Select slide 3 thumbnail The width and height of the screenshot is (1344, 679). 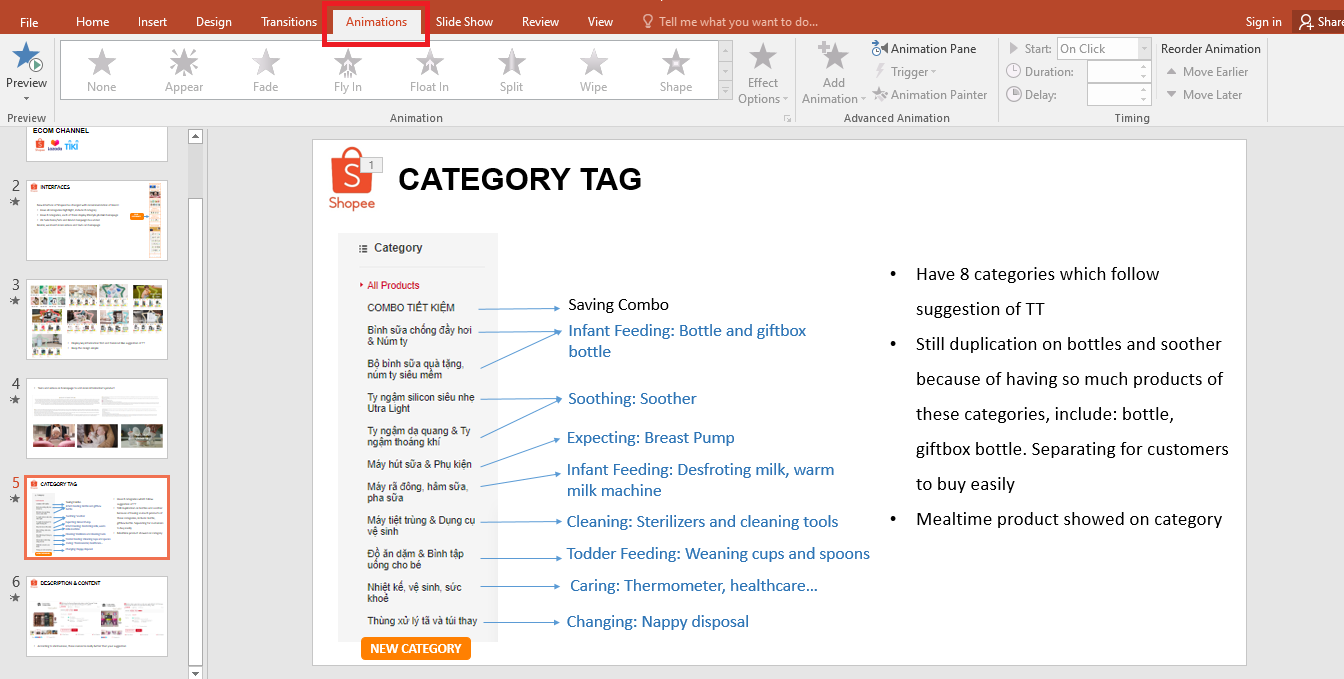pyautogui.click(x=96, y=319)
